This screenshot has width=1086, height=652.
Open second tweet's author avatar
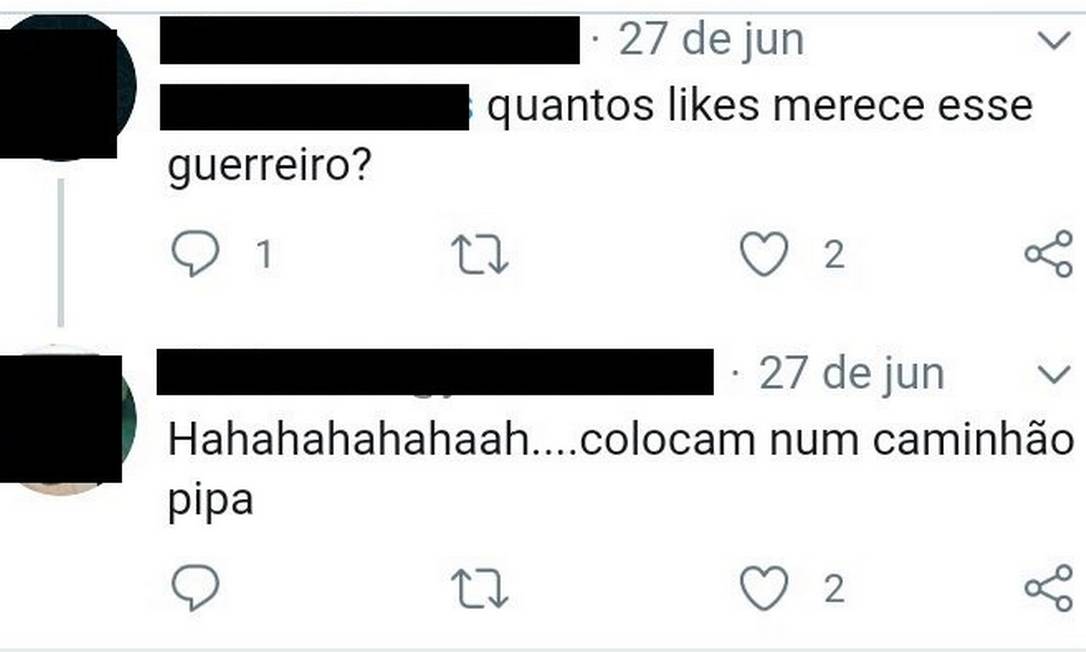click(64, 420)
